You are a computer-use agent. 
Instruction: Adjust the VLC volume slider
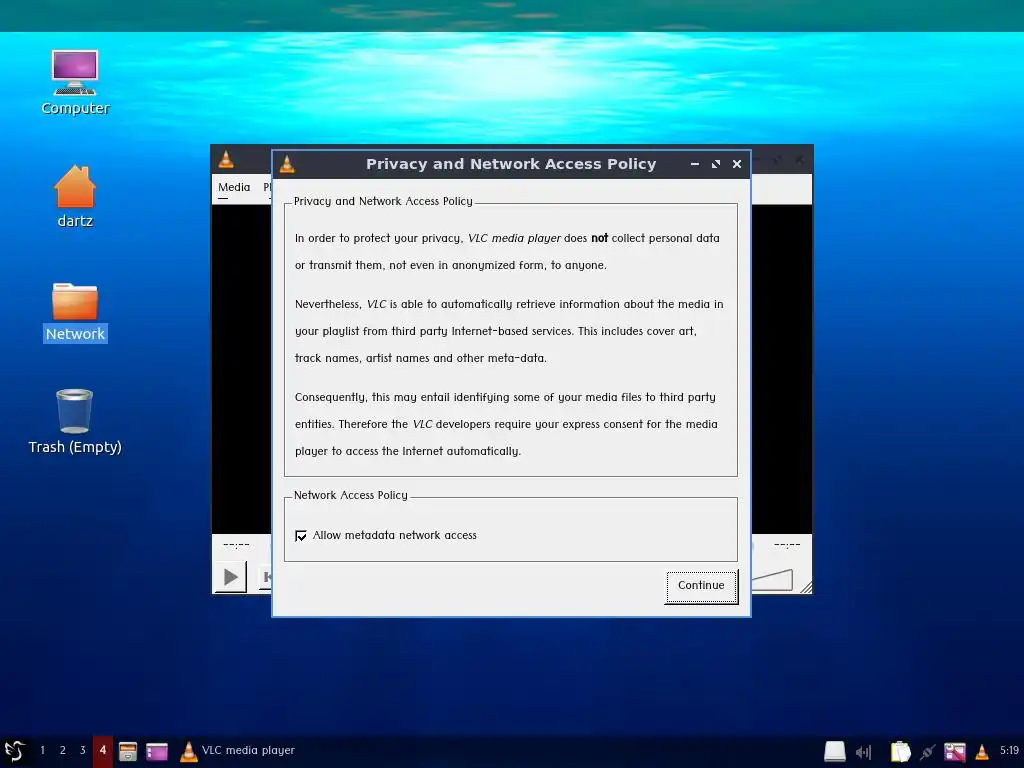[773, 579]
